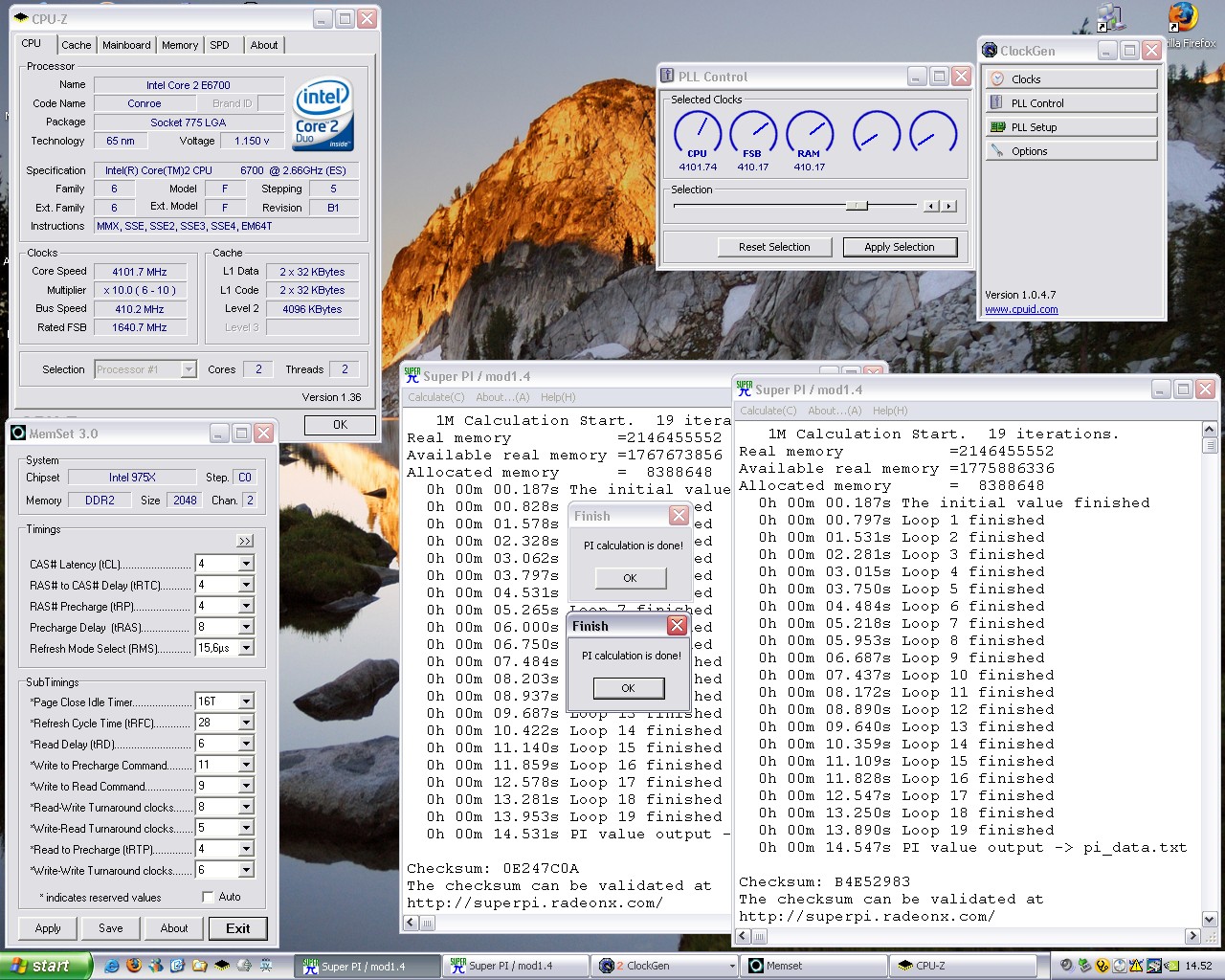Switch to the Mainboard tab
Screen dimensions: 1225x980
pyautogui.click(x=126, y=45)
